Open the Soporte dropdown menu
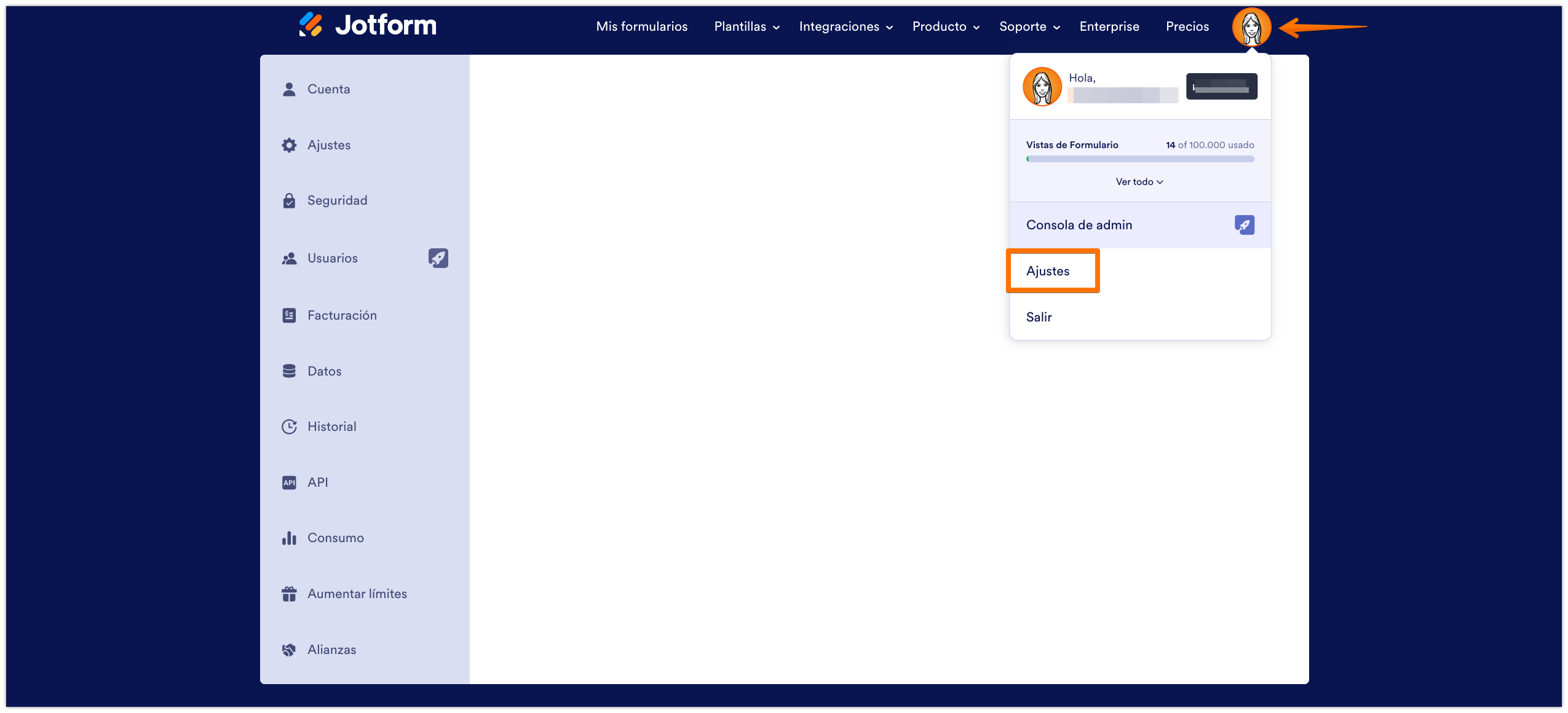The width and height of the screenshot is (1568, 713). pos(1029,26)
